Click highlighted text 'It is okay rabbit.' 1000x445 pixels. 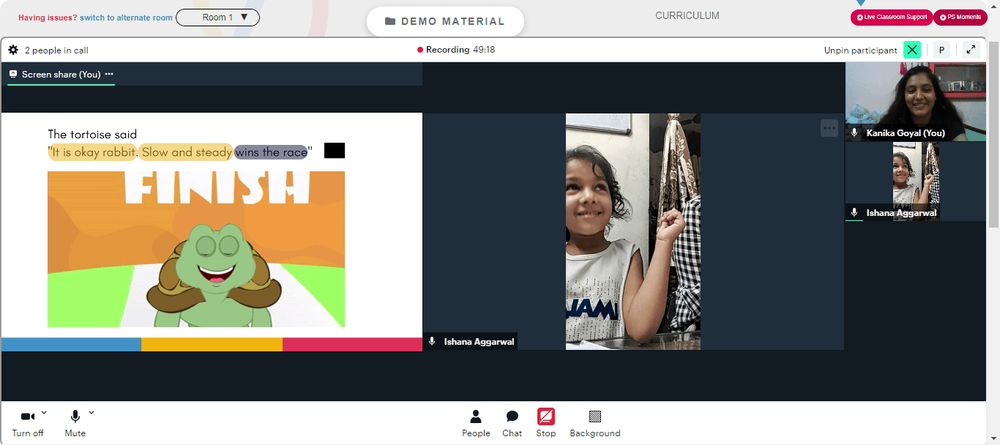(x=92, y=152)
